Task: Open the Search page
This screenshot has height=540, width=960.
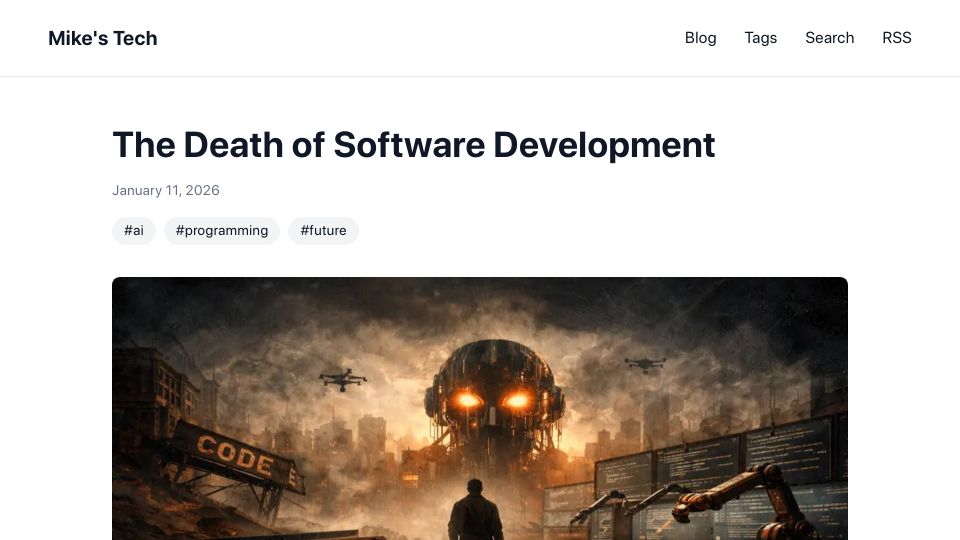Action: (830, 38)
